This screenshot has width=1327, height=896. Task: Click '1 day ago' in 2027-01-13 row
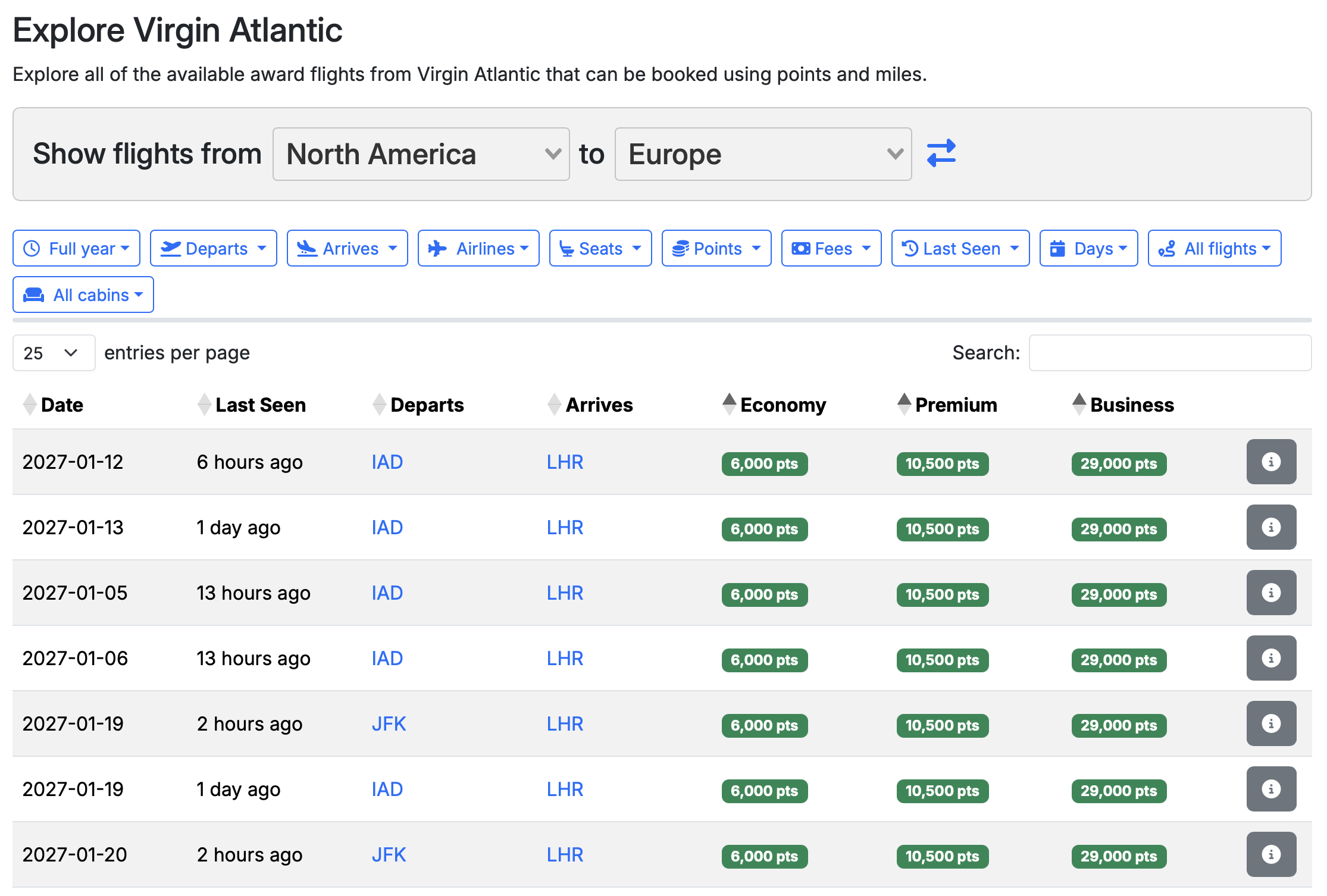pyautogui.click(x=239, y=528)
